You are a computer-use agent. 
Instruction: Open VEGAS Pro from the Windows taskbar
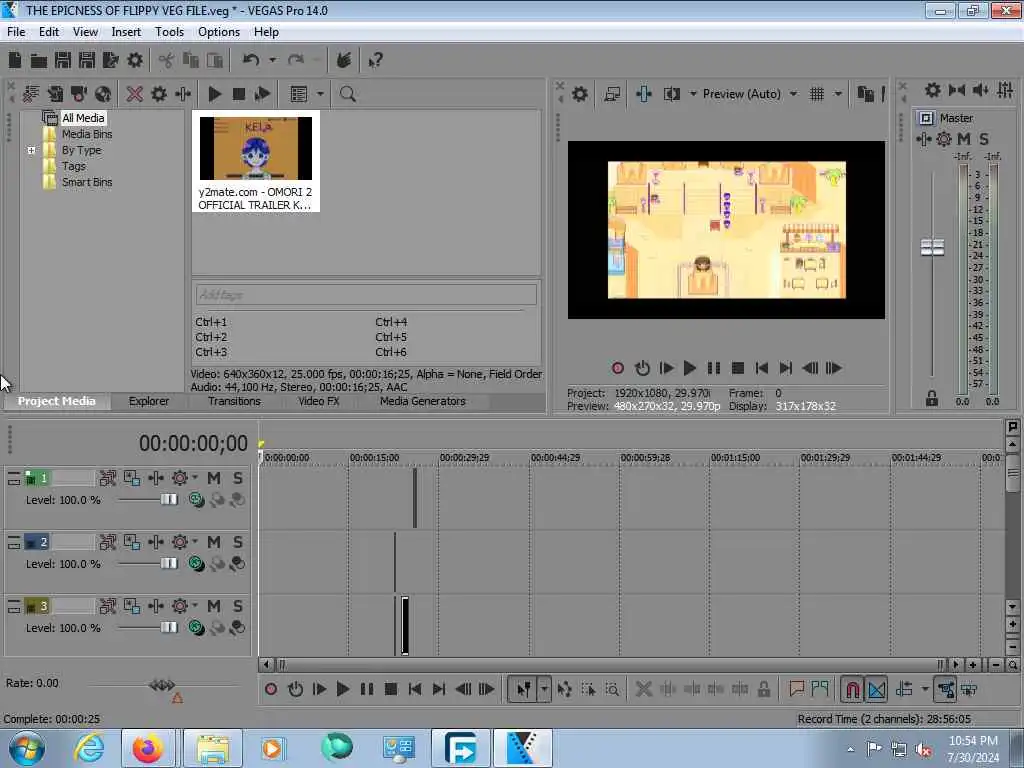pos(523,748)
